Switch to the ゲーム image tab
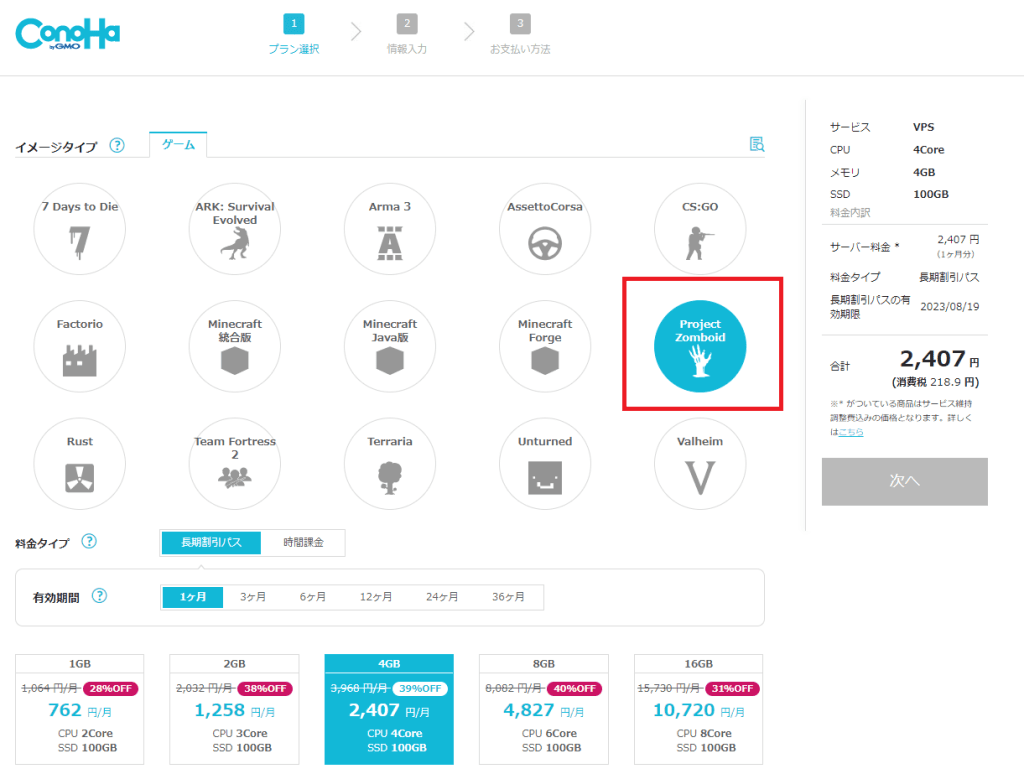Screen dimensions: 1024x774 (178, 144)
